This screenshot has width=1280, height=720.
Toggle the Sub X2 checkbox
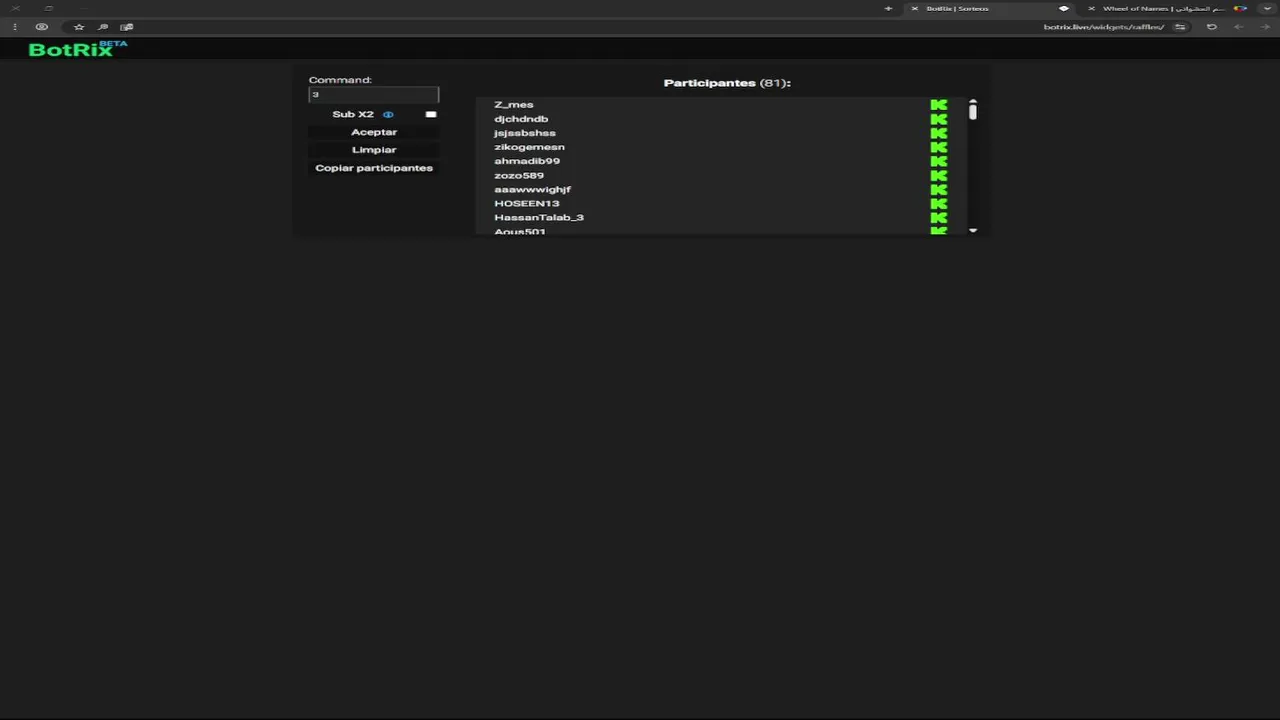[x=431, y=114]
